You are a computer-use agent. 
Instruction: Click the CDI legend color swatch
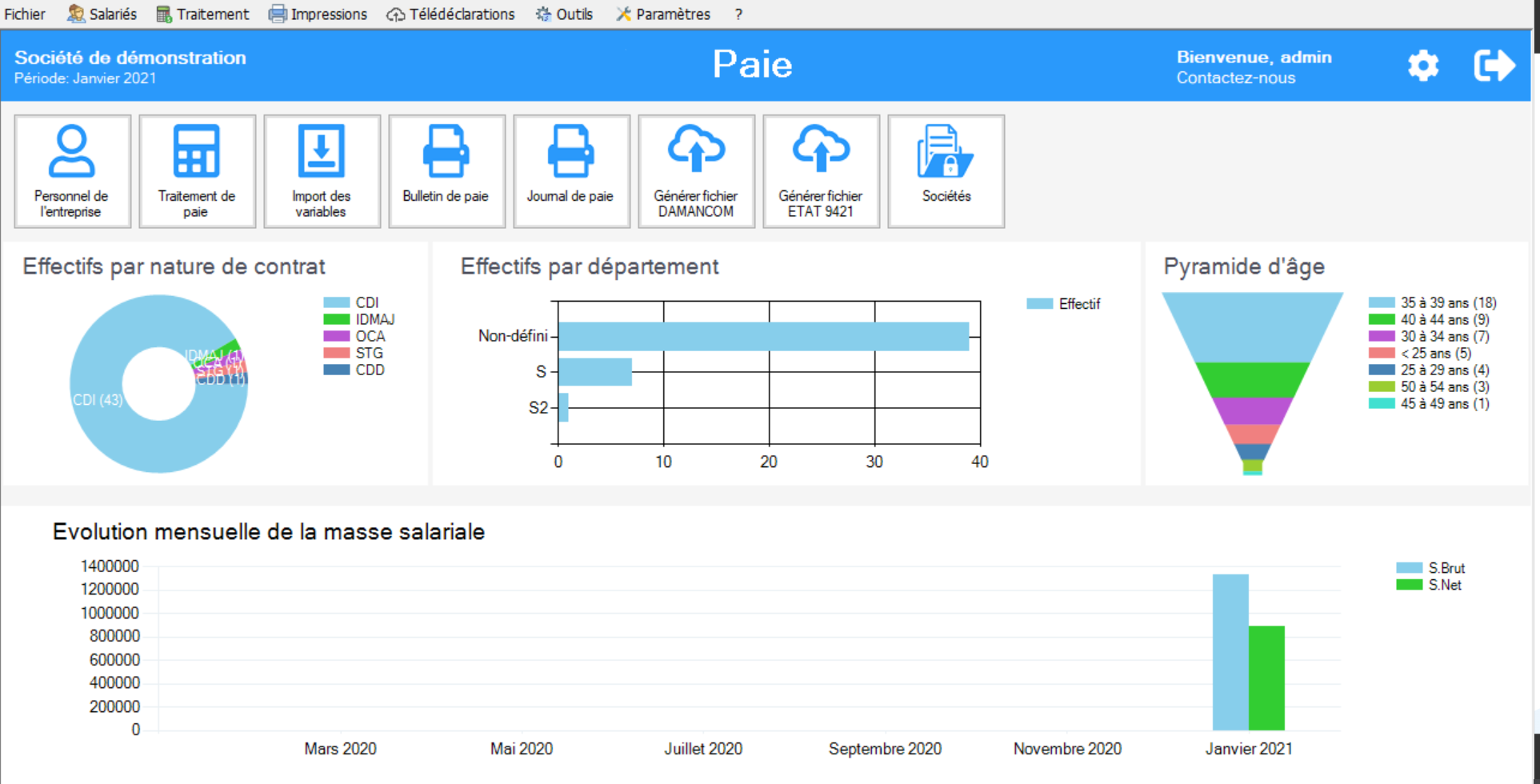336,302
